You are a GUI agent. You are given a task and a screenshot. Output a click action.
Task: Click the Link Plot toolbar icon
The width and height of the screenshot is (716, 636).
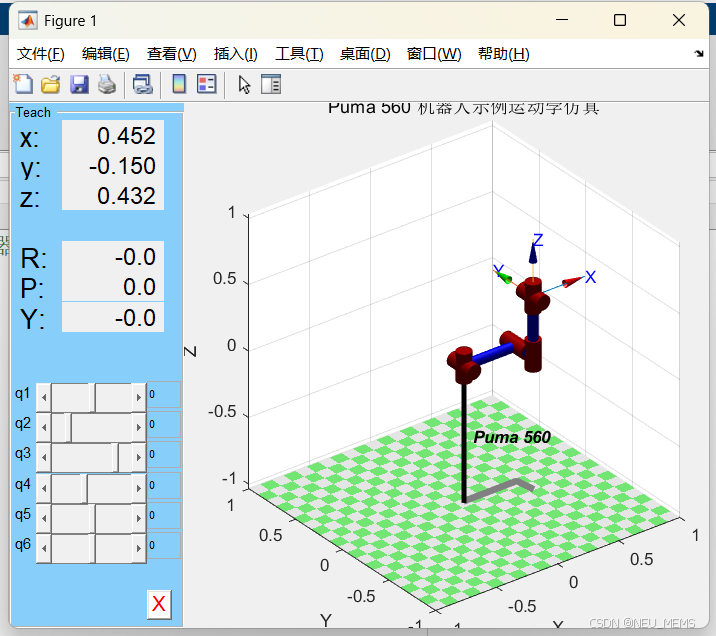click(x=142, y=84)
